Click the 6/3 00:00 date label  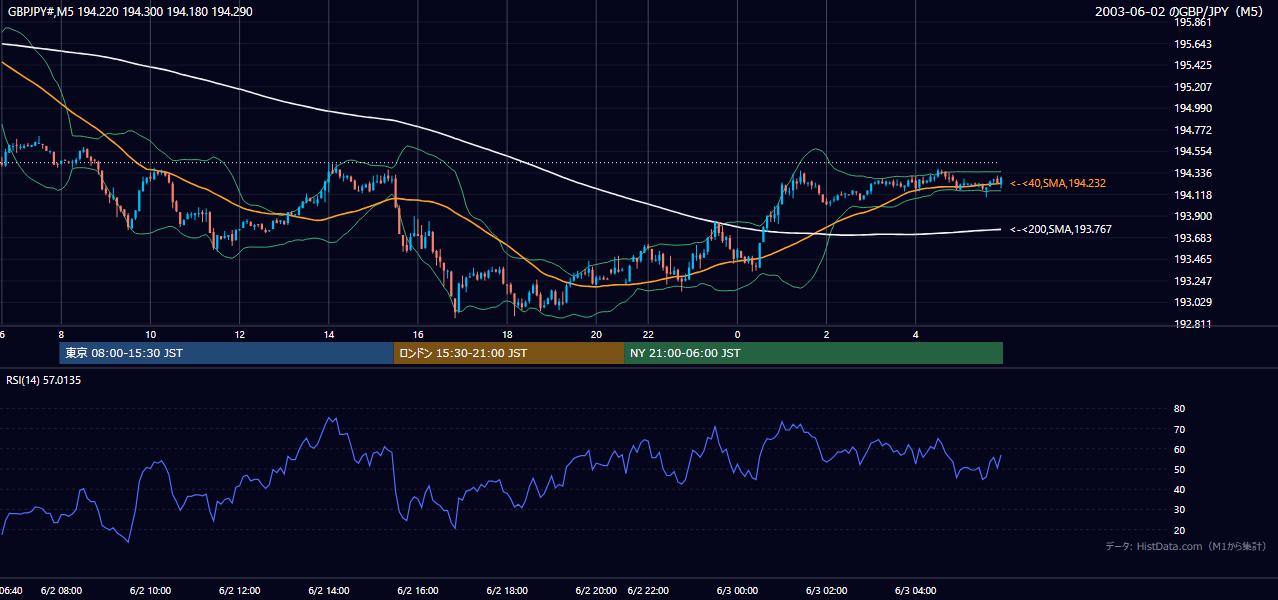click(x=738, y=591)
